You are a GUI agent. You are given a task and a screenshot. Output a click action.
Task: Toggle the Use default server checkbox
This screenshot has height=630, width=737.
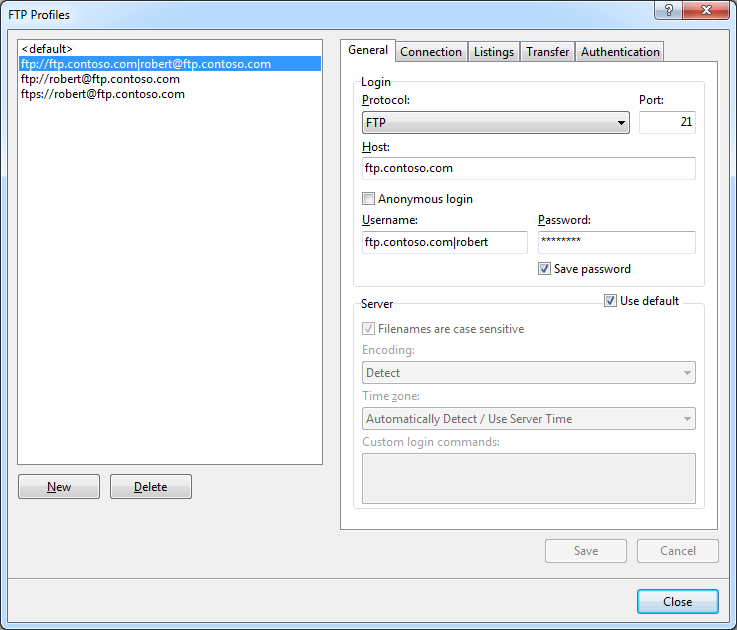(x=611, y=301)
